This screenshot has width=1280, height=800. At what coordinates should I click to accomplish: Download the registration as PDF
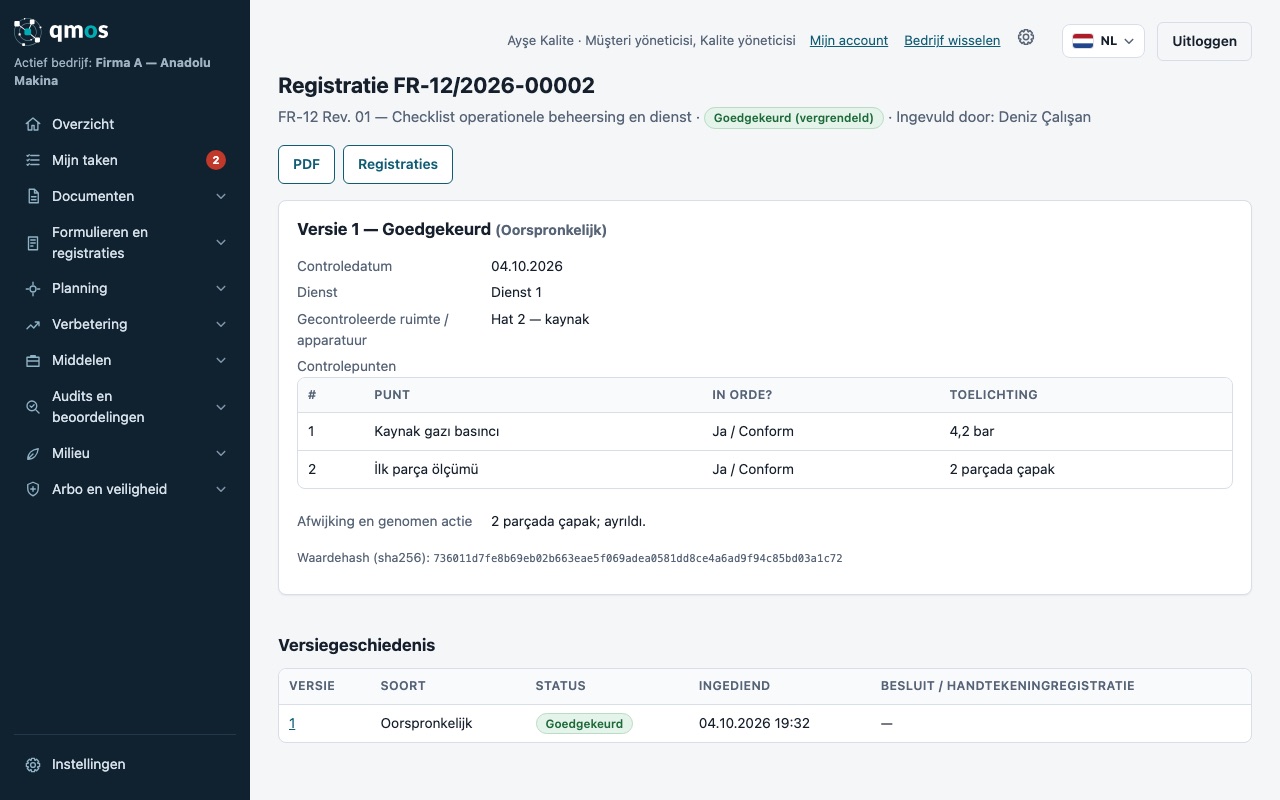[x=306, y=164]
